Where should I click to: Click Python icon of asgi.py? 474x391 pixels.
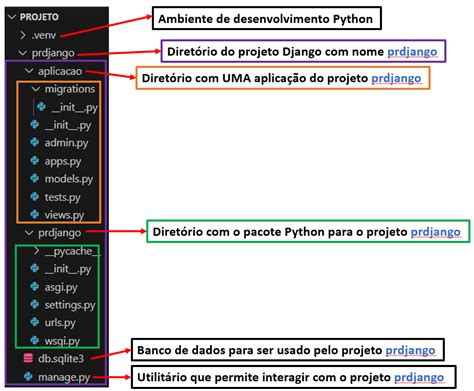coord(35,286)
